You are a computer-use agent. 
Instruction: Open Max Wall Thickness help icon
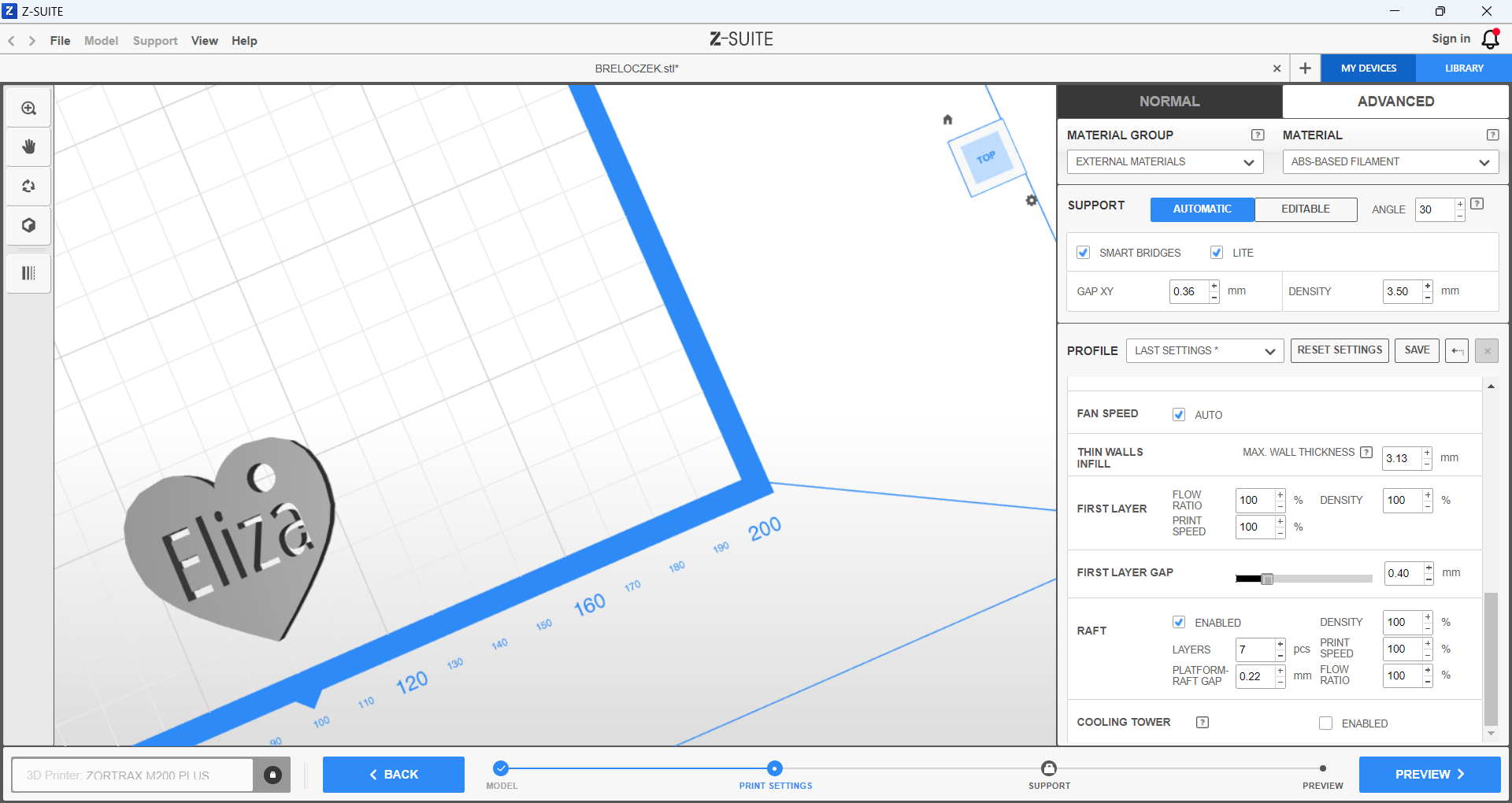1366,452
